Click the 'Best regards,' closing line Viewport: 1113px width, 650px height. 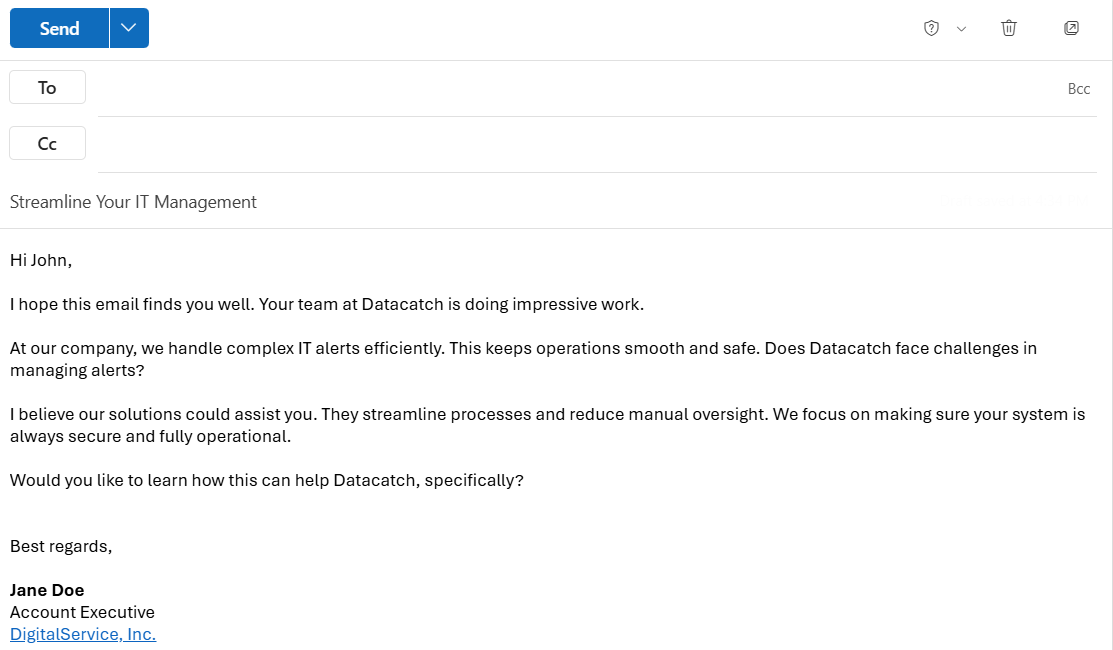[61, 546]
